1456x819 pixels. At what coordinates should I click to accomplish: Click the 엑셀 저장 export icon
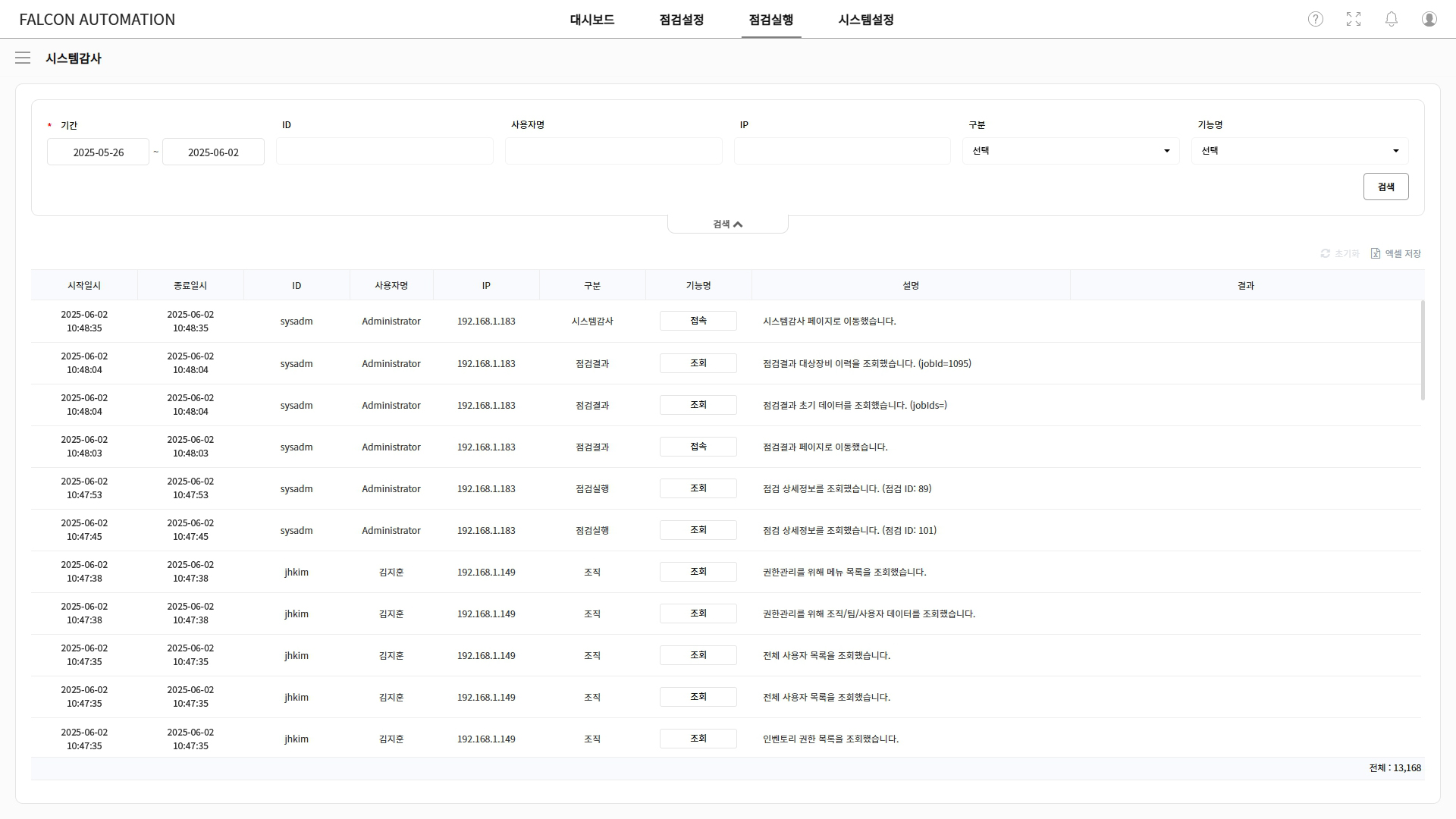tap(1396, 253)
